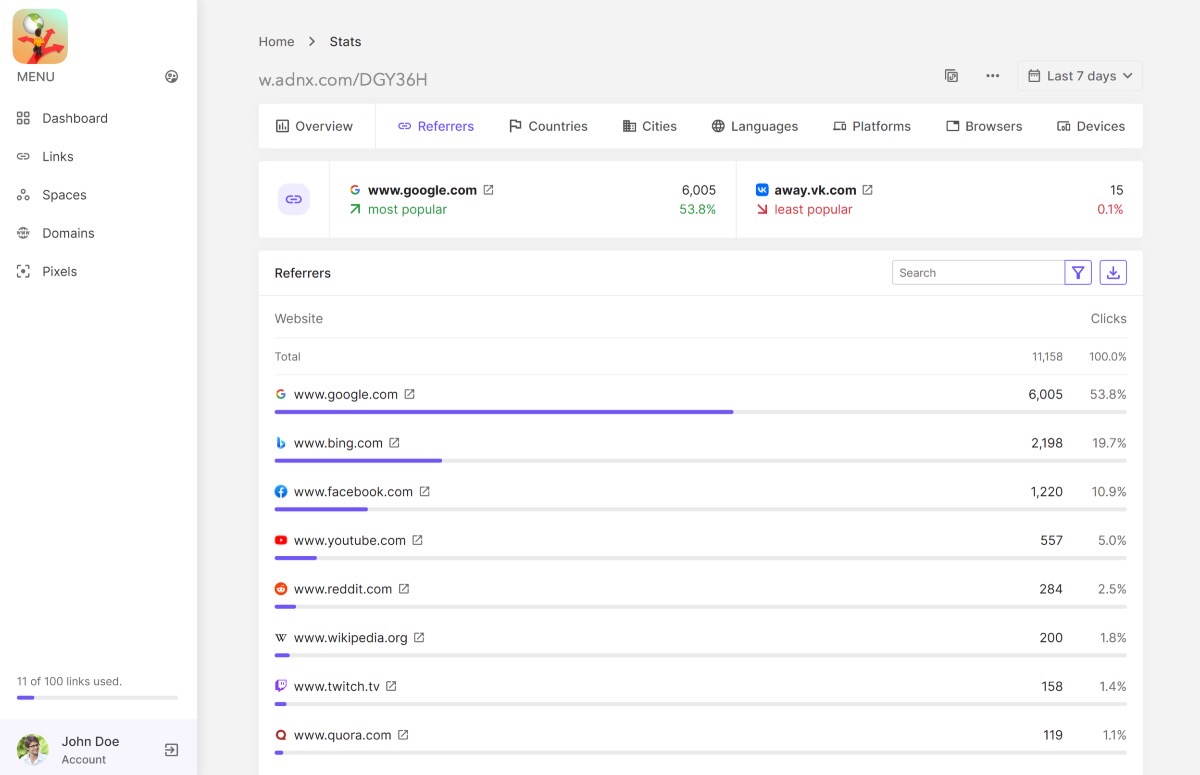Open external link icon in www.twitch.tv row
The width and height of the screenshot is (1200, 775).
click(391, 686)
